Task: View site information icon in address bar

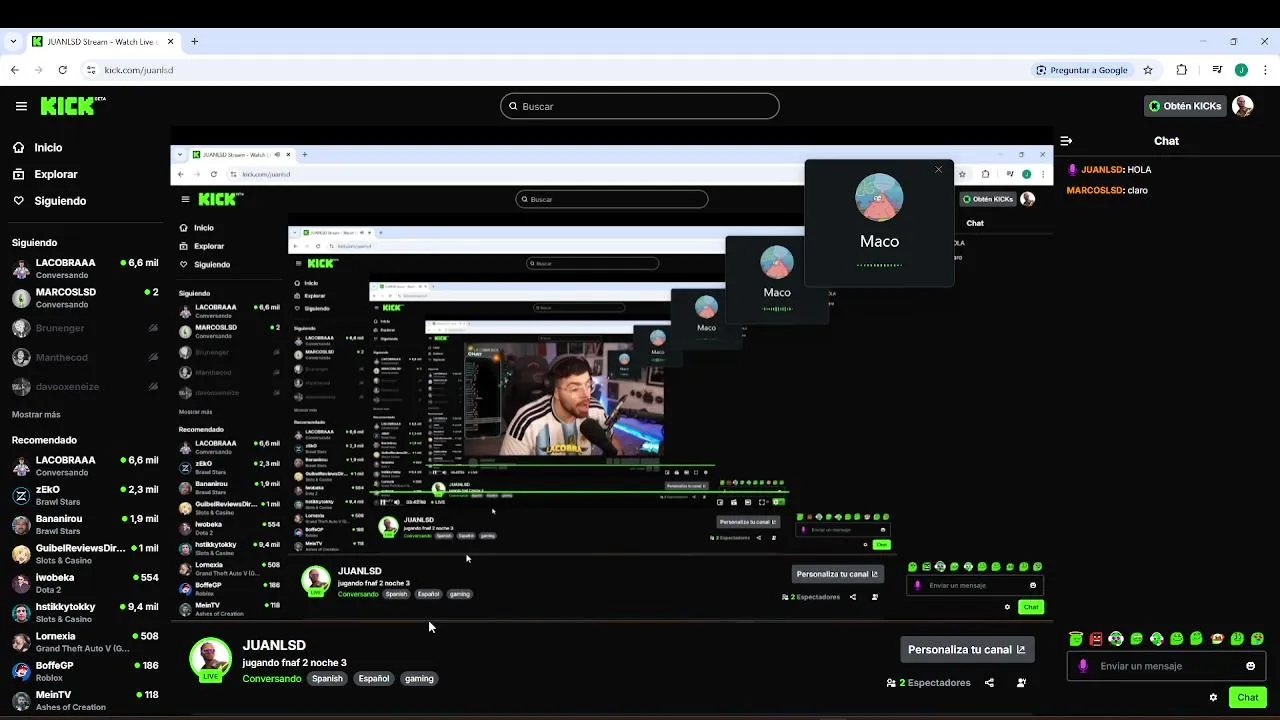Action: pyautogui.click(x=91, y=70)
